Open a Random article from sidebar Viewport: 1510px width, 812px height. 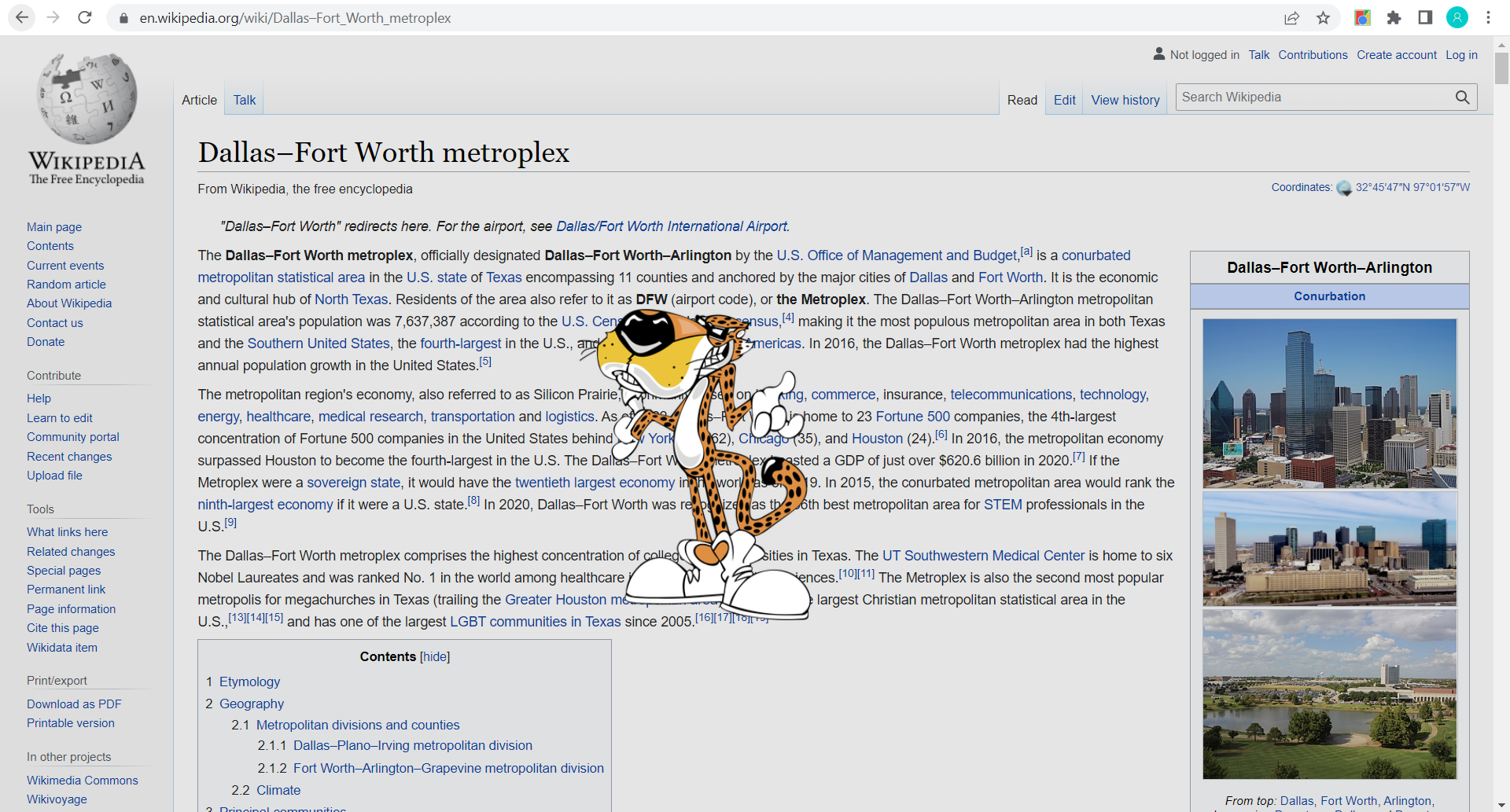(66, 285)
